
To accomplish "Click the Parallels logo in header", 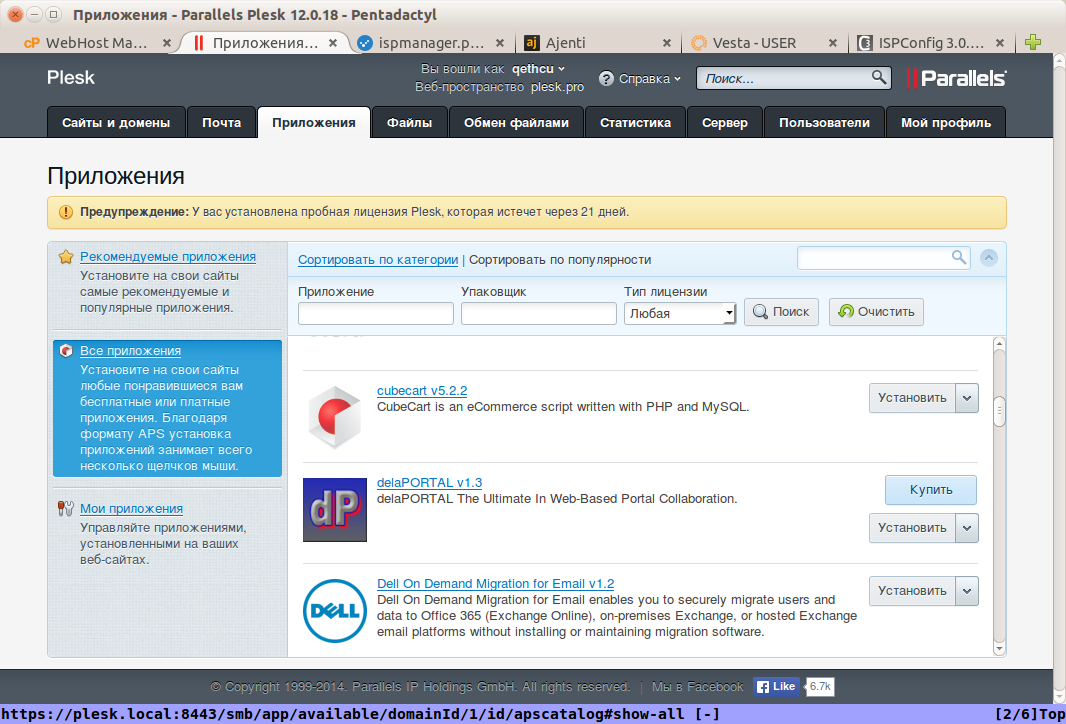I will pyautogui.click(x=956, y=78).
